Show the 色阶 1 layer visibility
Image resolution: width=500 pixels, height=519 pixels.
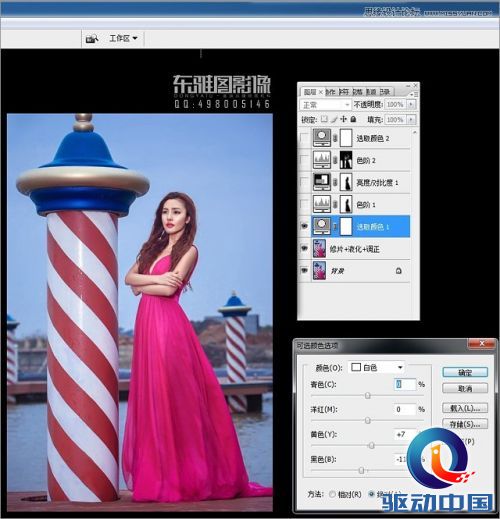point(305,204)
